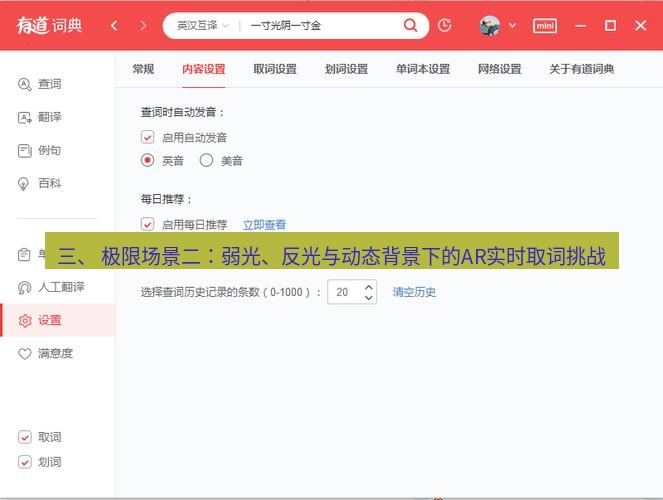The image size is (663, 500).
Task: Click the user avatar picture
Action: 490,26
